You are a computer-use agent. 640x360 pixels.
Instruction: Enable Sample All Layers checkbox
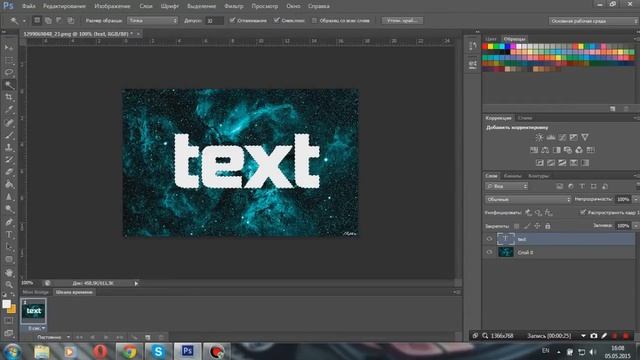pos(314,20)
